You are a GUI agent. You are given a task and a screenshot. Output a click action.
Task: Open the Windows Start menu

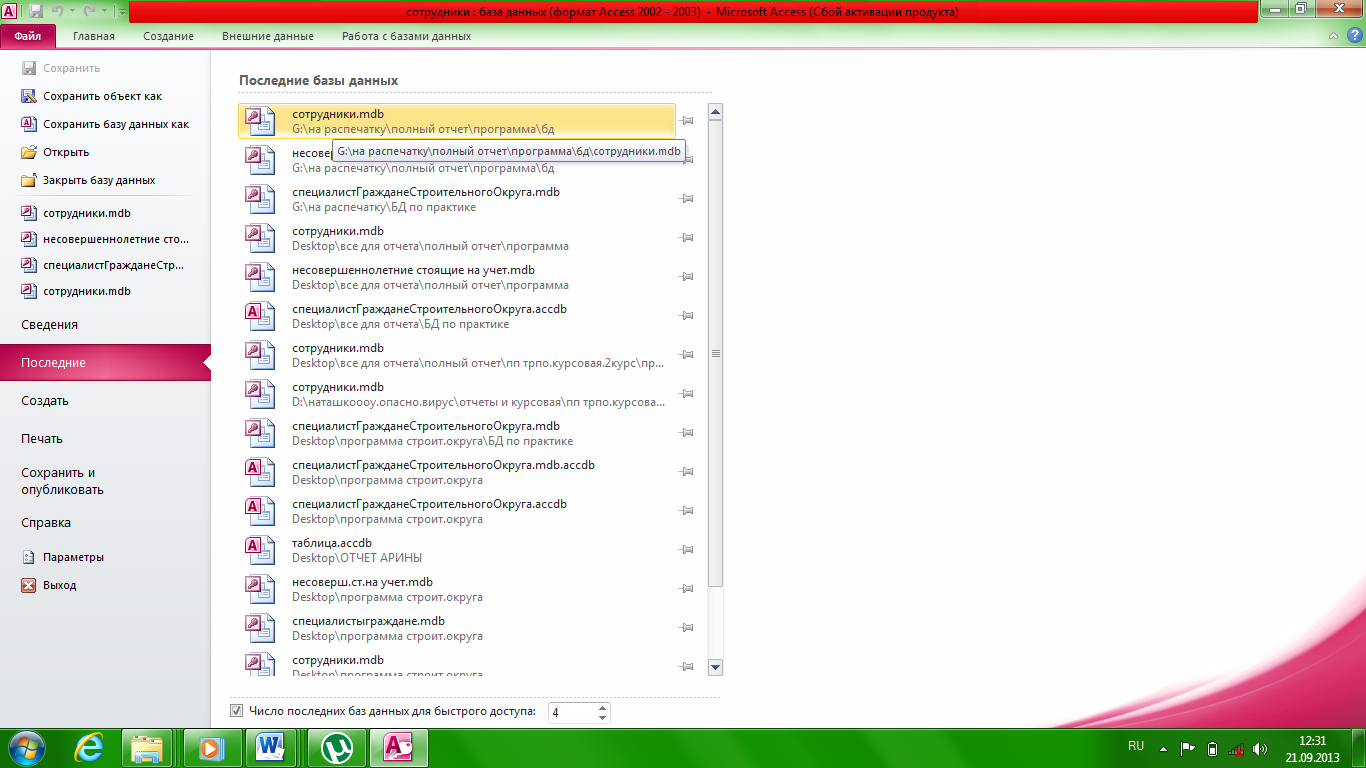27,748
